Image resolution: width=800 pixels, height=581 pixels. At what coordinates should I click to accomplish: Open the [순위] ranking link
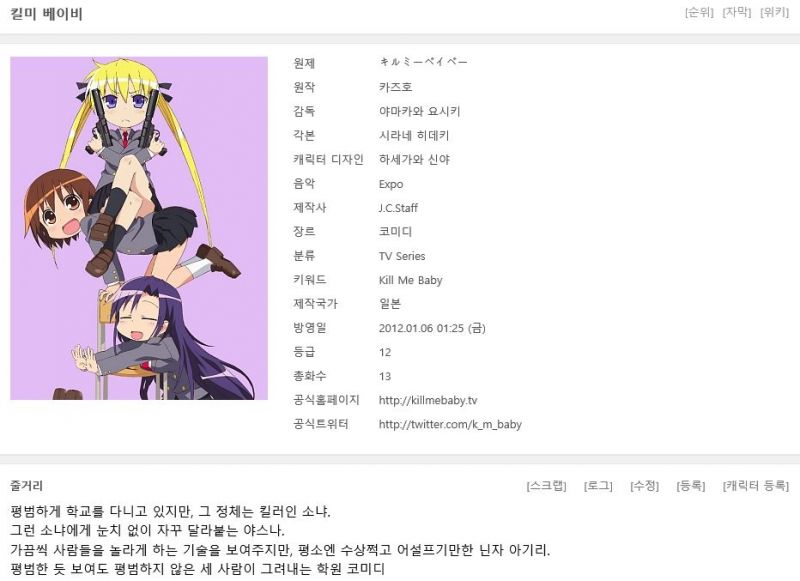tap(699, 12)
